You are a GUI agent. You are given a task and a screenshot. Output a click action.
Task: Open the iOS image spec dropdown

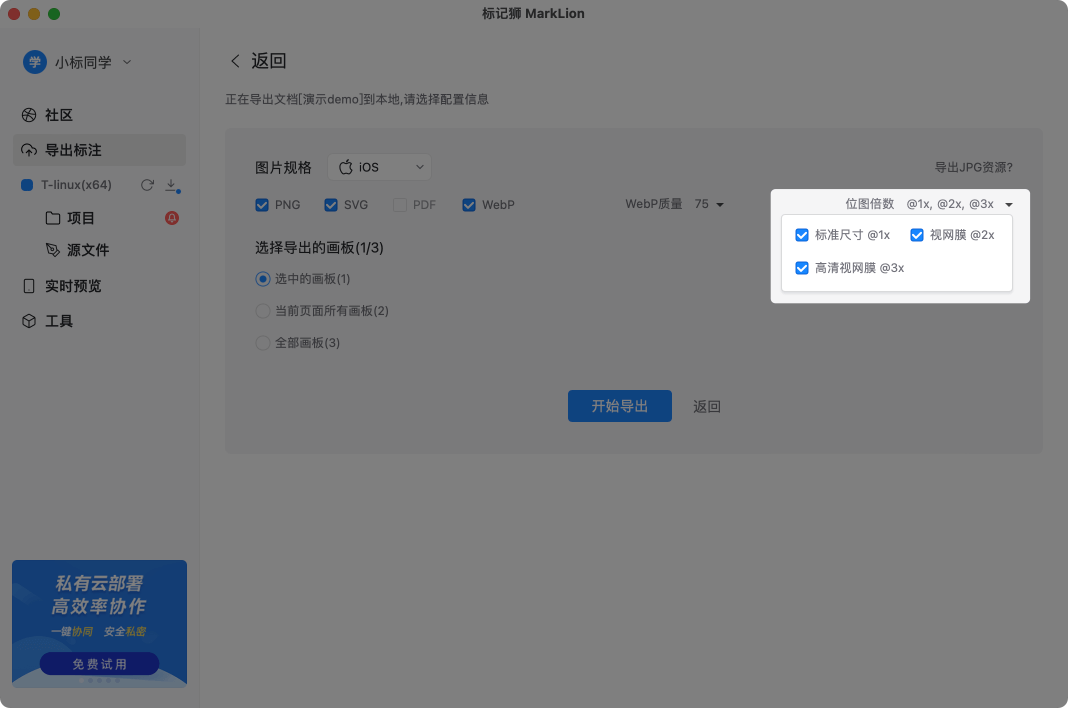click(x=380, y=167)
